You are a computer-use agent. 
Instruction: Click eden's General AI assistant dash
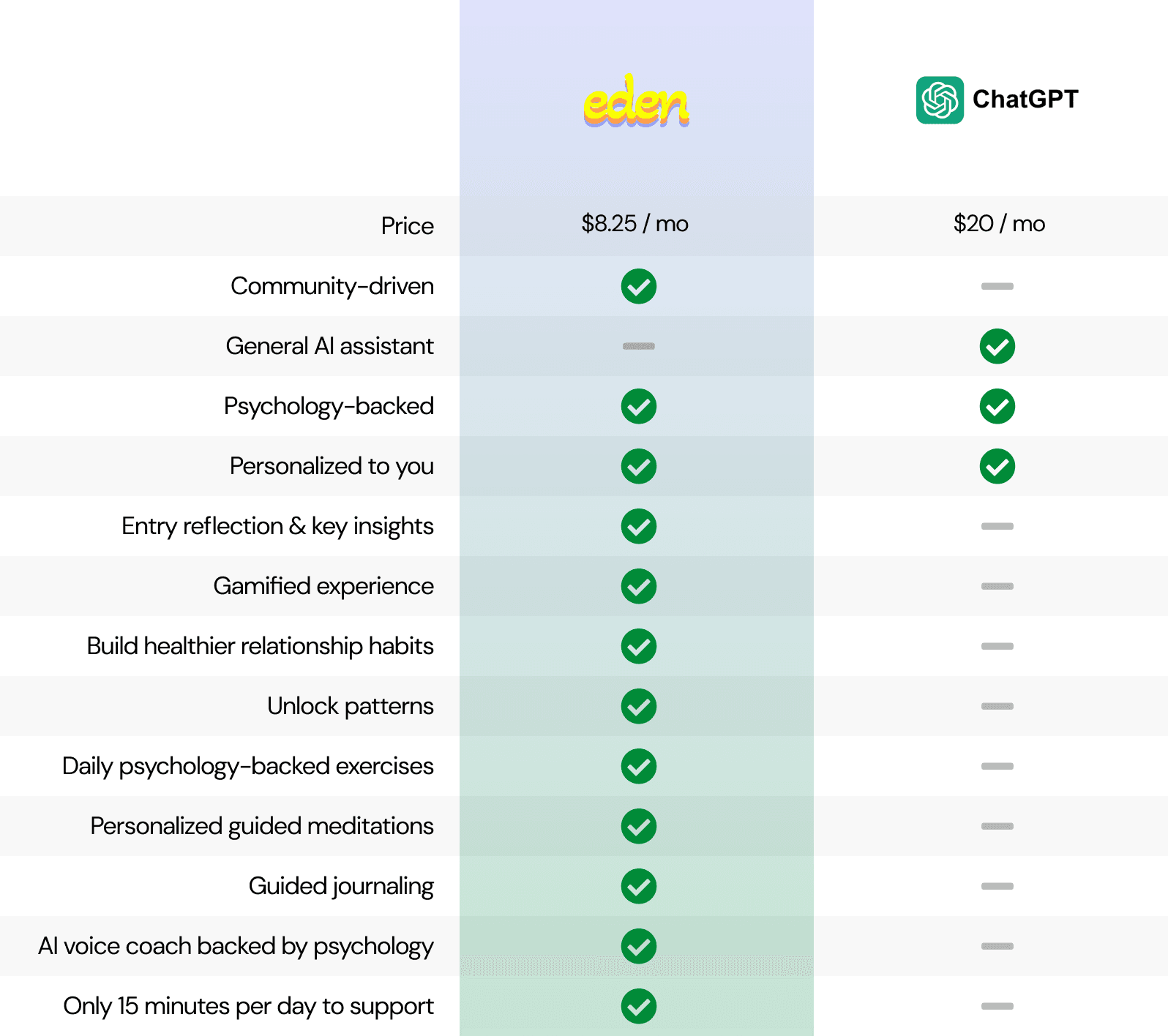[639, 346]
